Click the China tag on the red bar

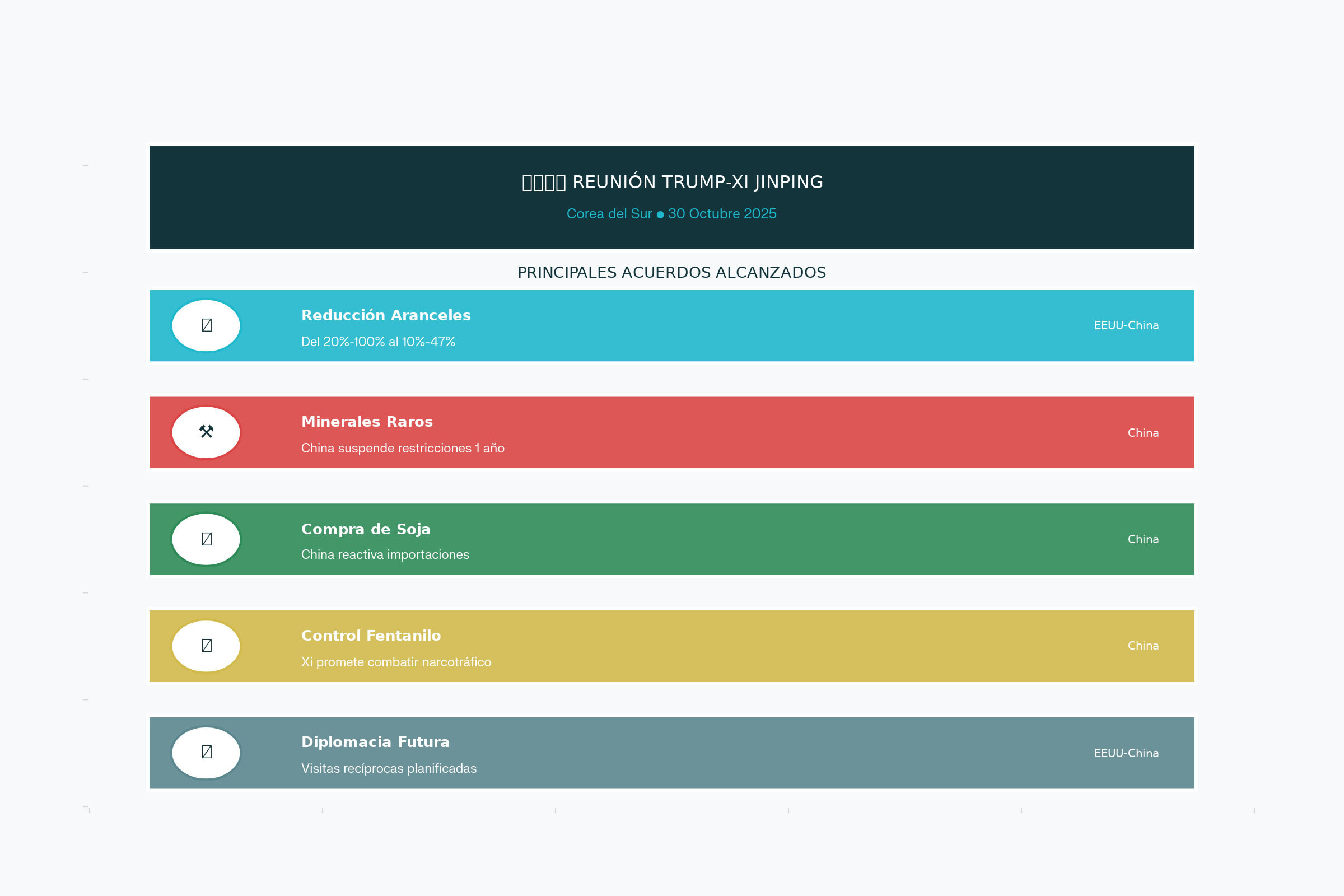point(1143,432)
